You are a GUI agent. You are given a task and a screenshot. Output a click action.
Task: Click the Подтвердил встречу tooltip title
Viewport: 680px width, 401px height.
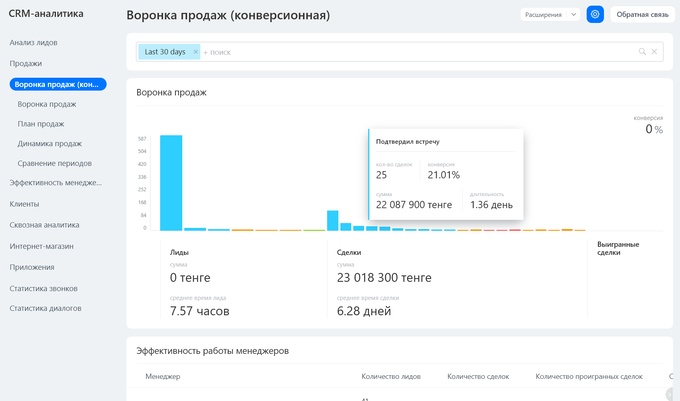click(x=408, y=141)
